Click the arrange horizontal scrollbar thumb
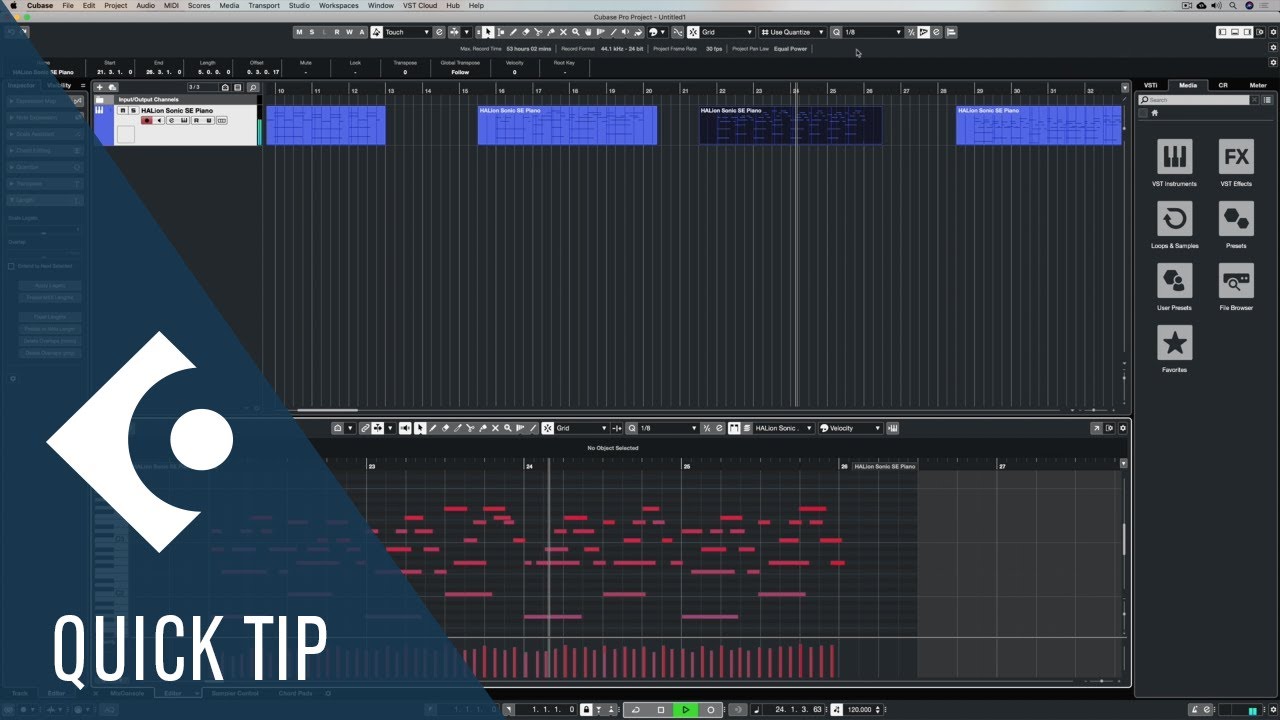1280x720 pixels. (327, 410)
